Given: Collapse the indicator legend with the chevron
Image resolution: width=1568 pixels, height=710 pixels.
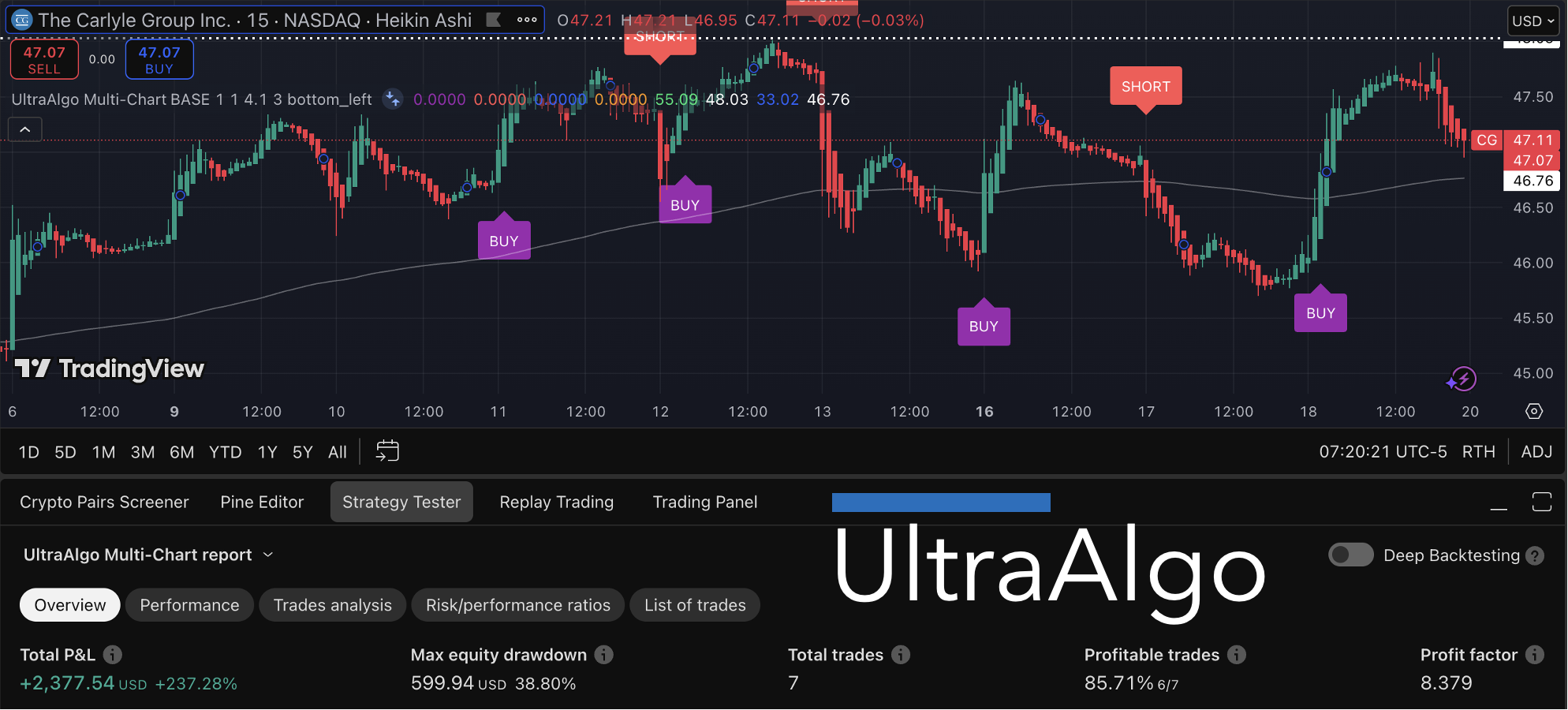Looking at the screenshot, I should tap(25, 129).
